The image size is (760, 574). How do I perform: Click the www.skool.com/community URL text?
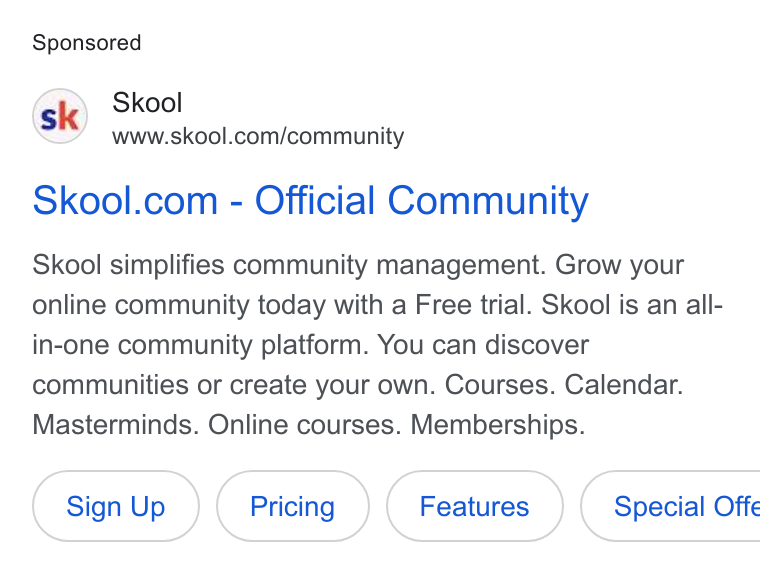click(258, 136)
